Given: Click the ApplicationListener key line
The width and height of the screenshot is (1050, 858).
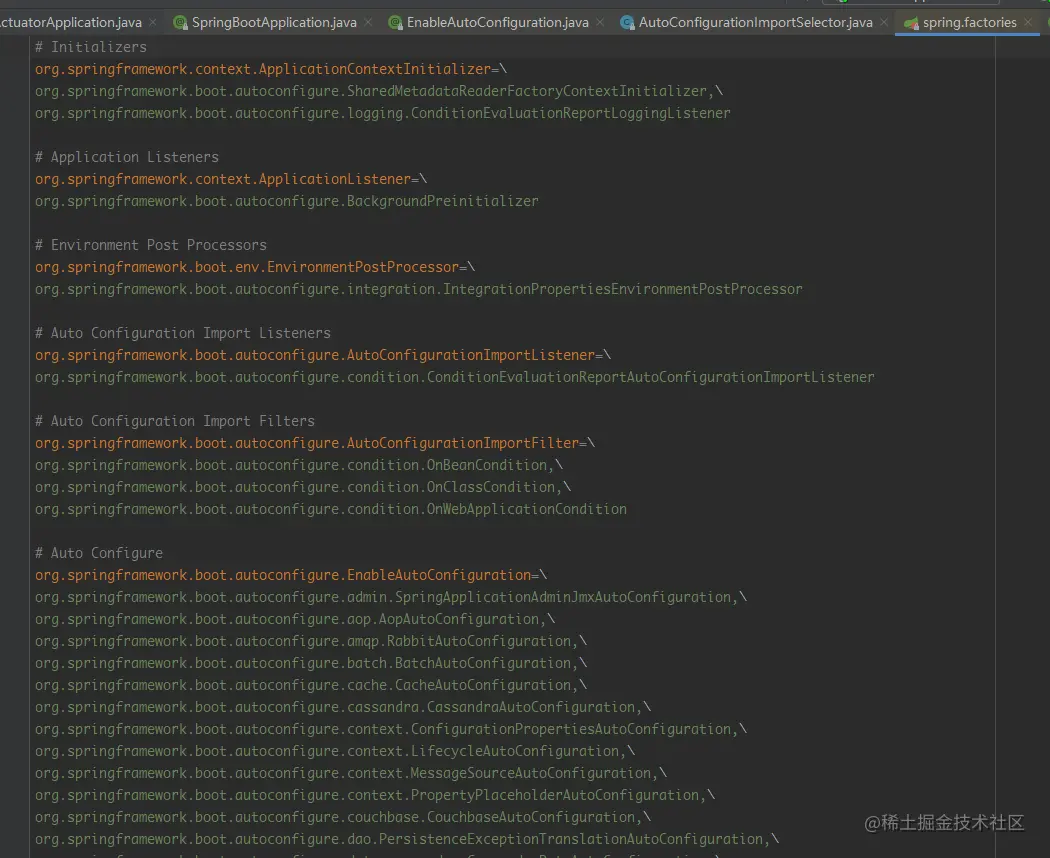Looking at the screenshot, I should (x=231, y=179).
